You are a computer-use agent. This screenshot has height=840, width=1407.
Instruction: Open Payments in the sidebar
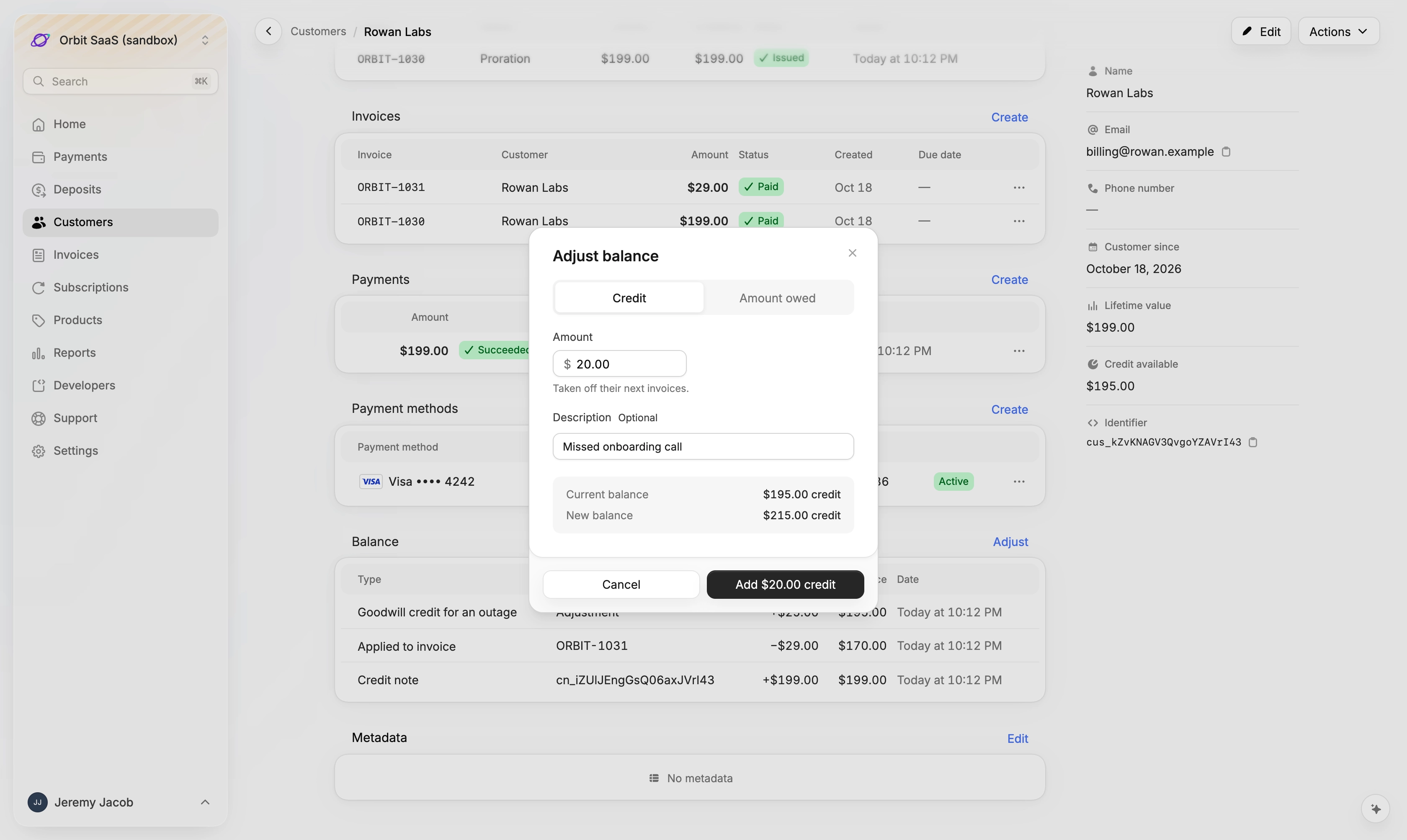click(x=121, y=157)
